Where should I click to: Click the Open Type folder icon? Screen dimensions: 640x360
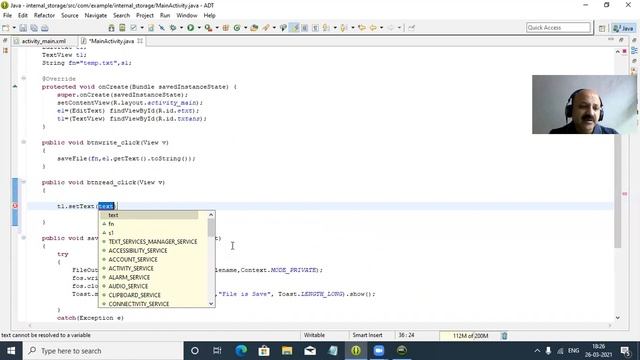[254, 28]
